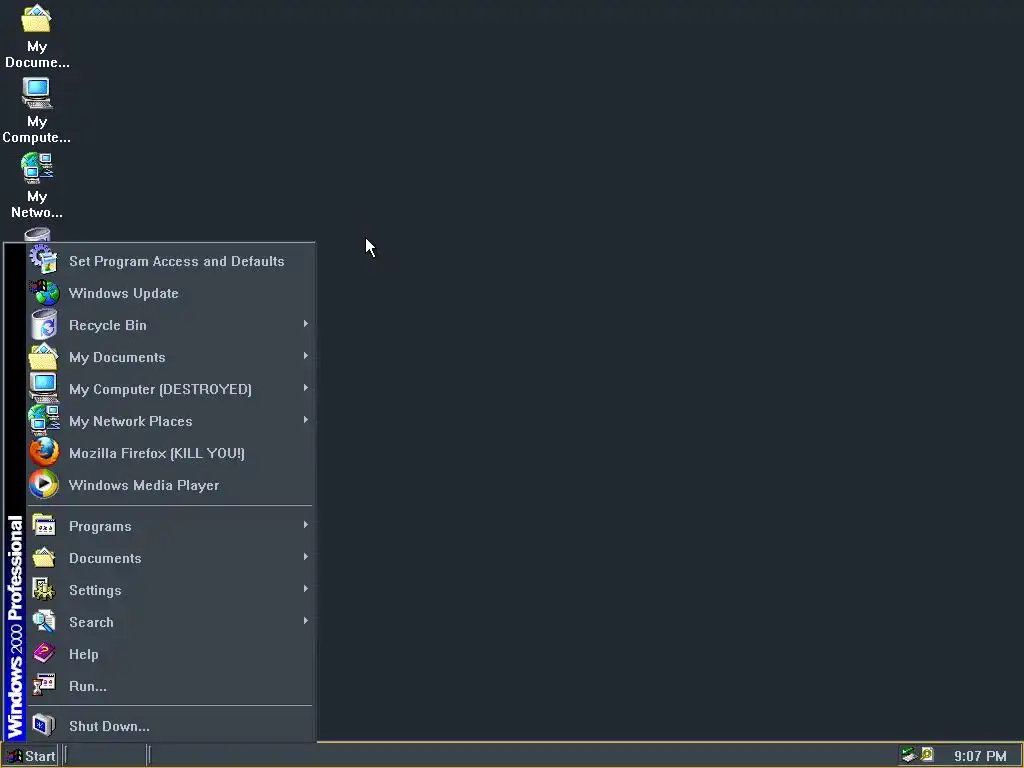
Task: Select the Windows Update menu entry
Action: pyautogui.click(x=170, y=293)
